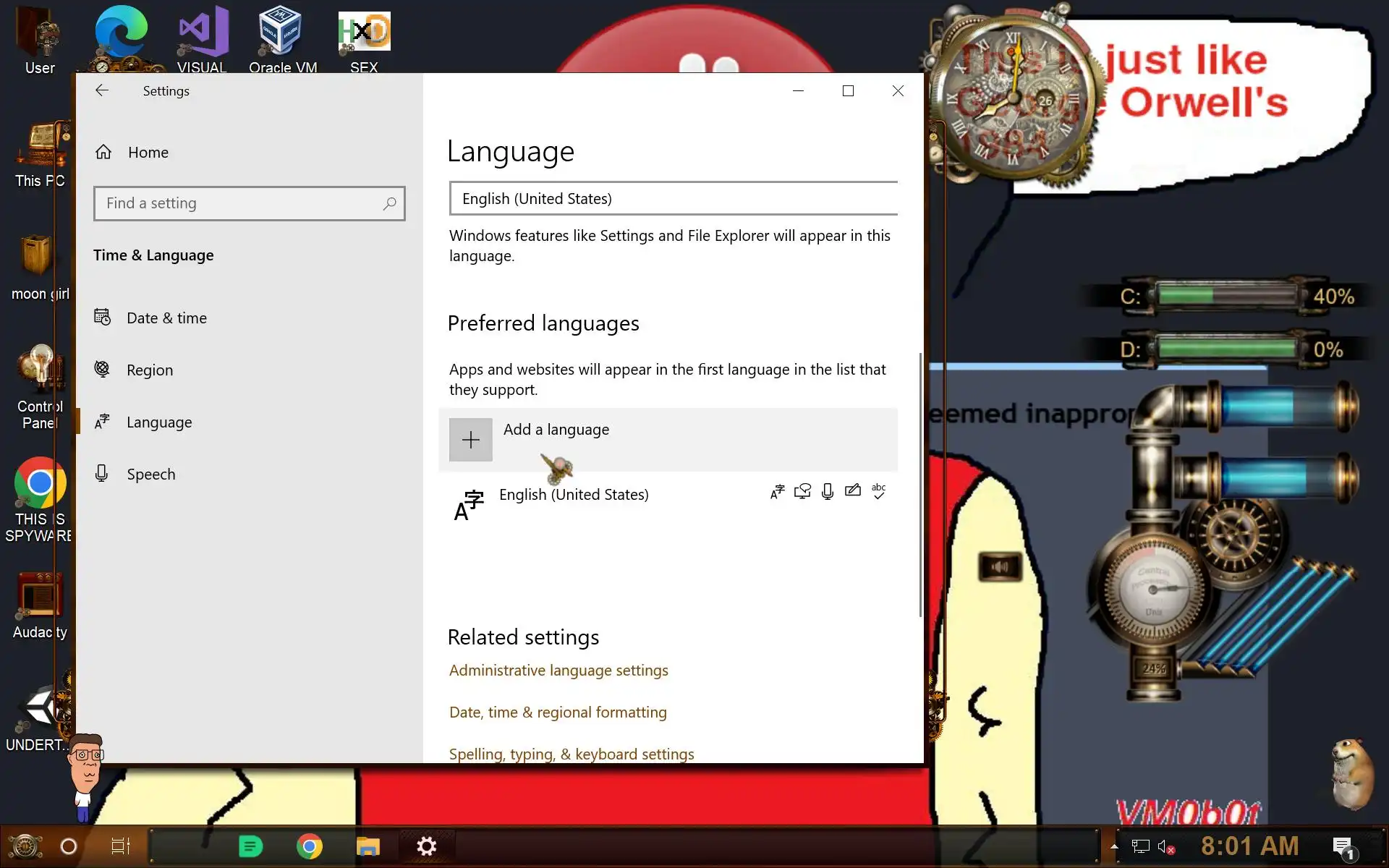Open Chrome from the taskbar
The width and height of the screenshot is (1389, 868).
click(x=310, y=846)
